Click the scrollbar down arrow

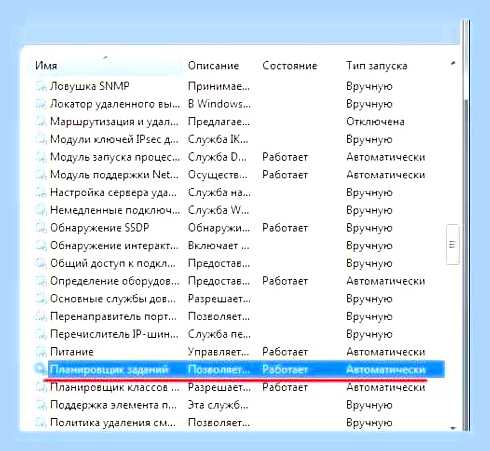(x=453, y=428)
